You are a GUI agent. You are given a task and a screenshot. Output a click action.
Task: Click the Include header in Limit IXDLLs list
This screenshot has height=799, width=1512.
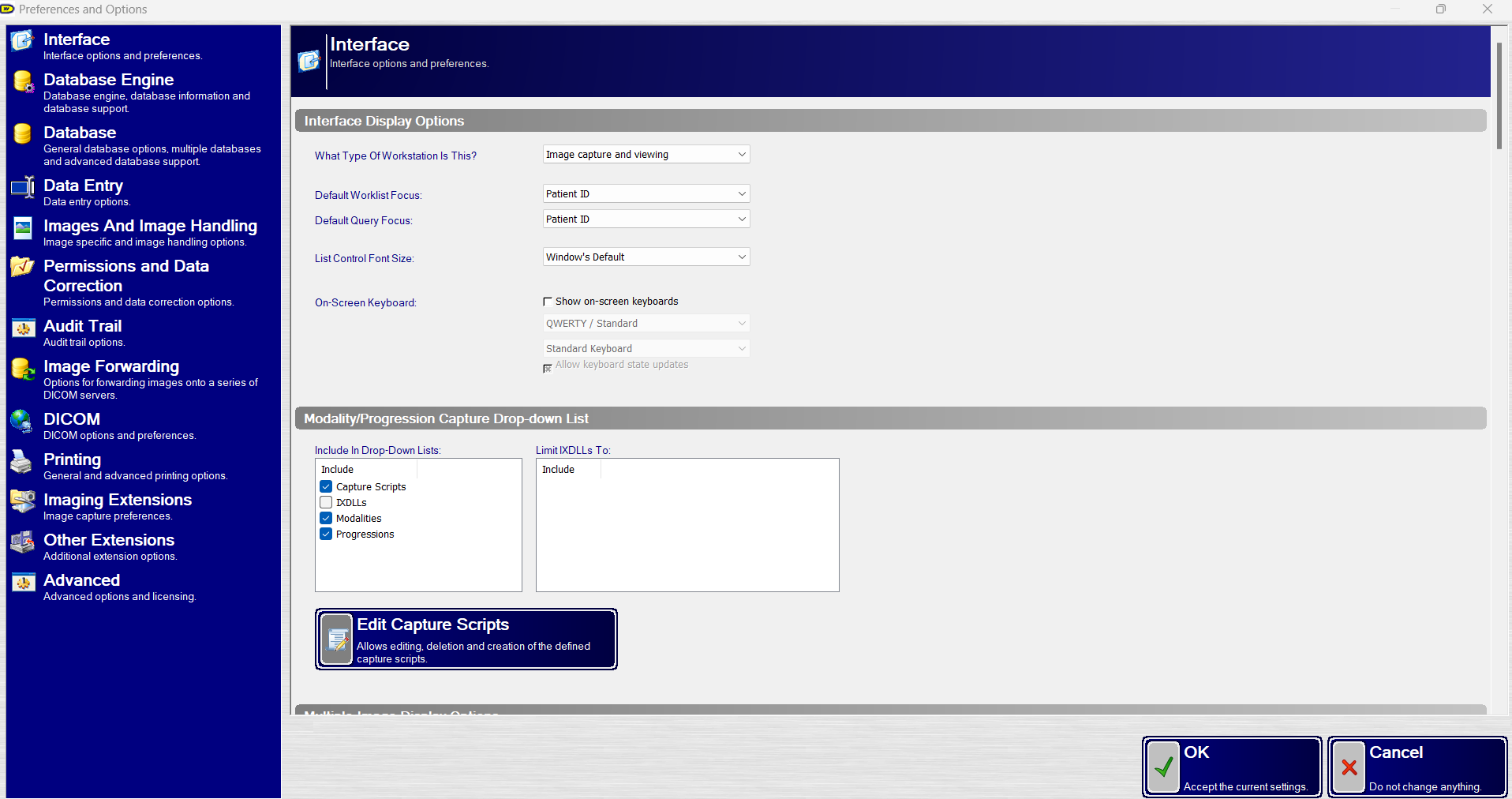[x=570, y=470]
